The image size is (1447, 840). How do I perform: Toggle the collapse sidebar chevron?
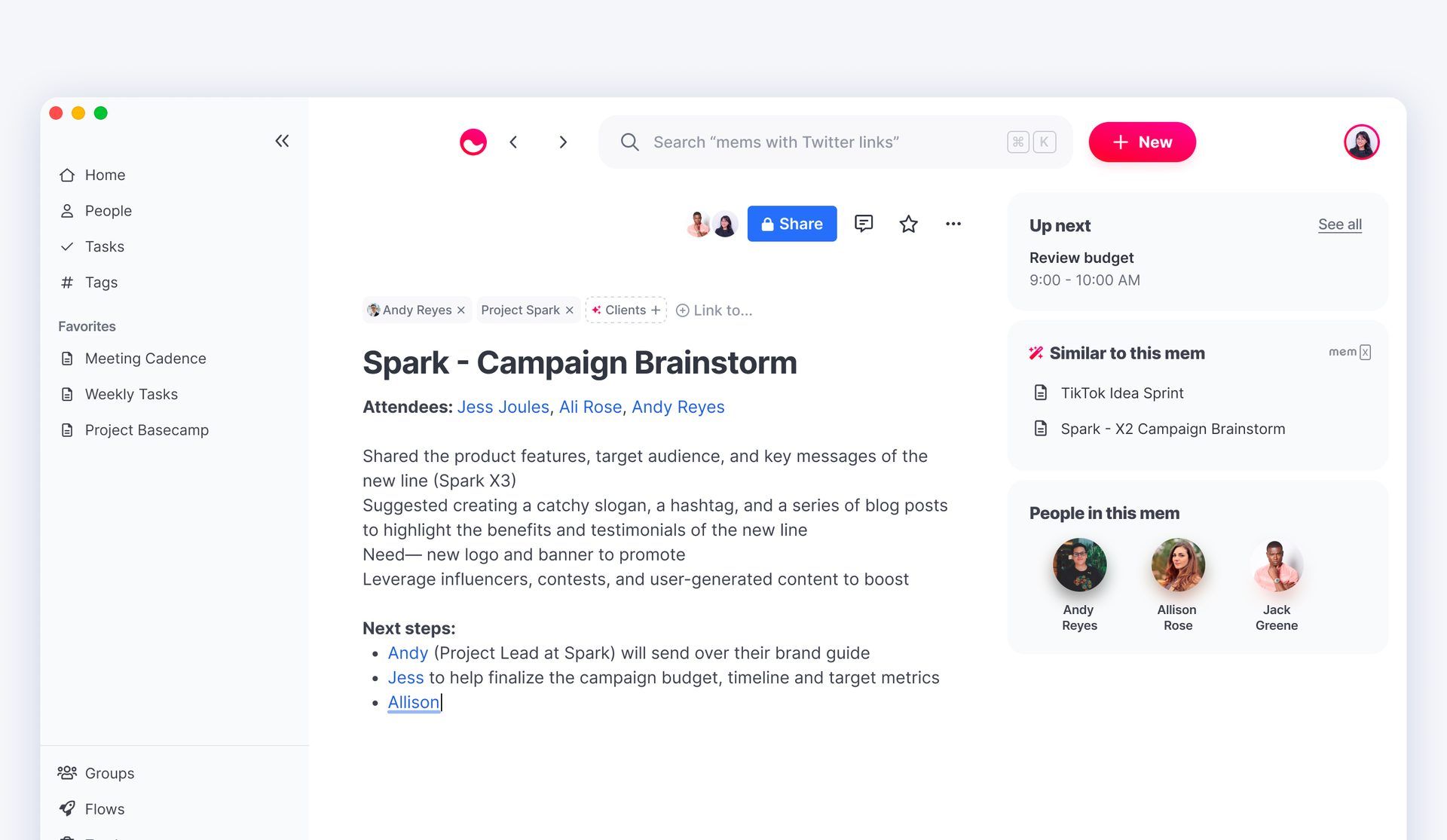coord(281,140)
